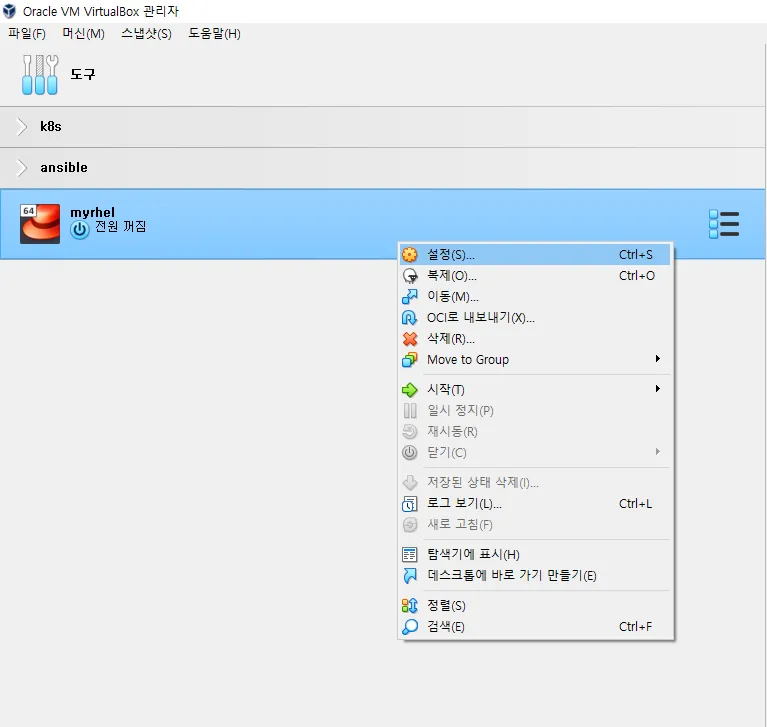Open the 머신(M) machine menu

(84, 33)
